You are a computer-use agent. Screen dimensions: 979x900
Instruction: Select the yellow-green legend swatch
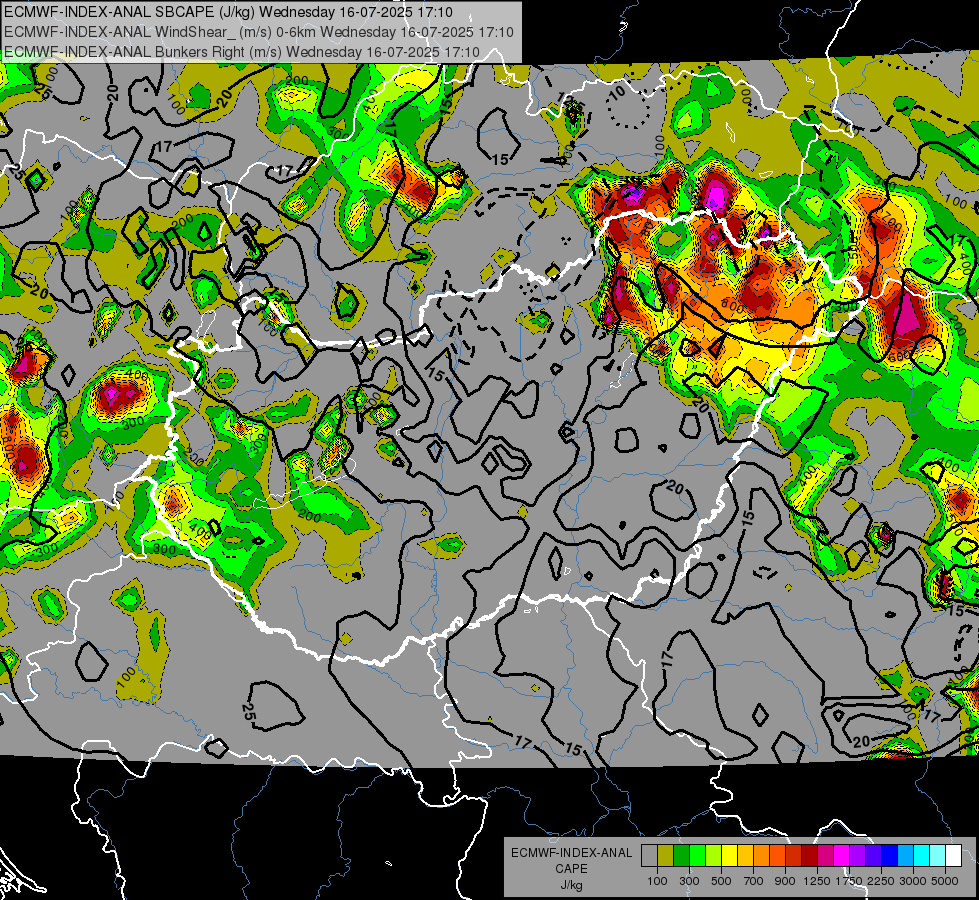(714, 856)
